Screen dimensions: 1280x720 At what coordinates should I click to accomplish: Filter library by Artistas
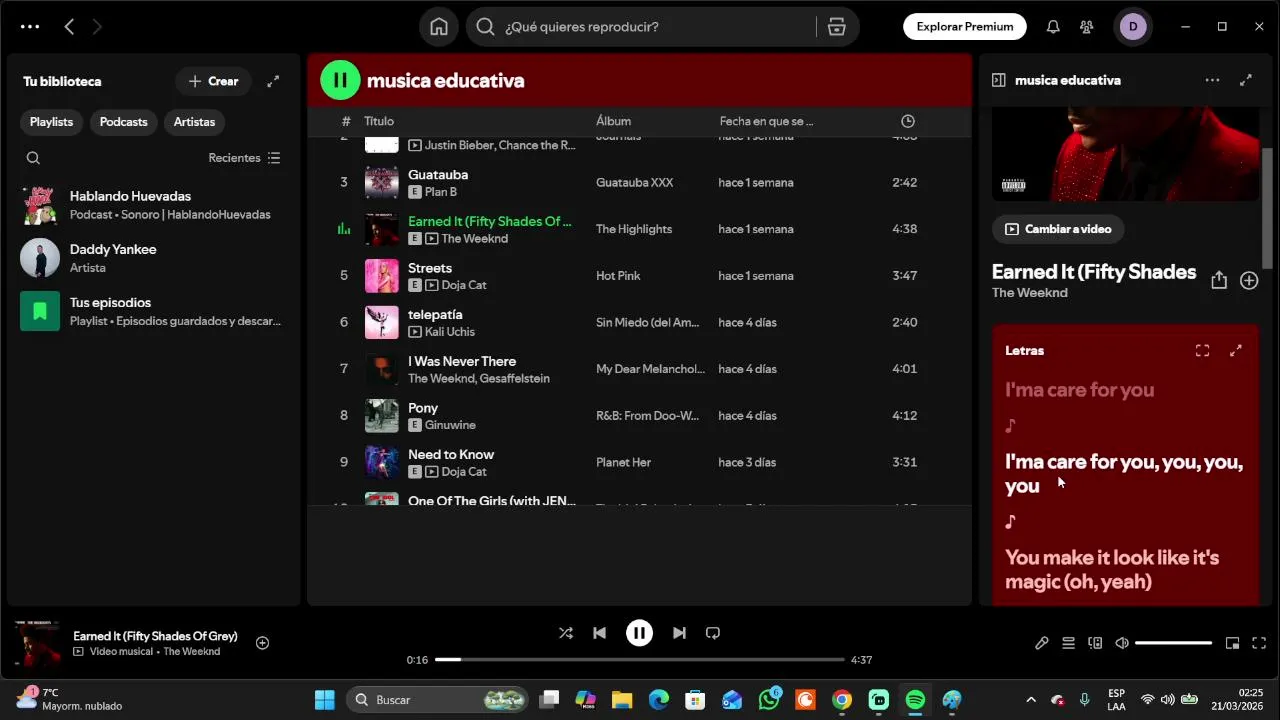coord(194,122)
